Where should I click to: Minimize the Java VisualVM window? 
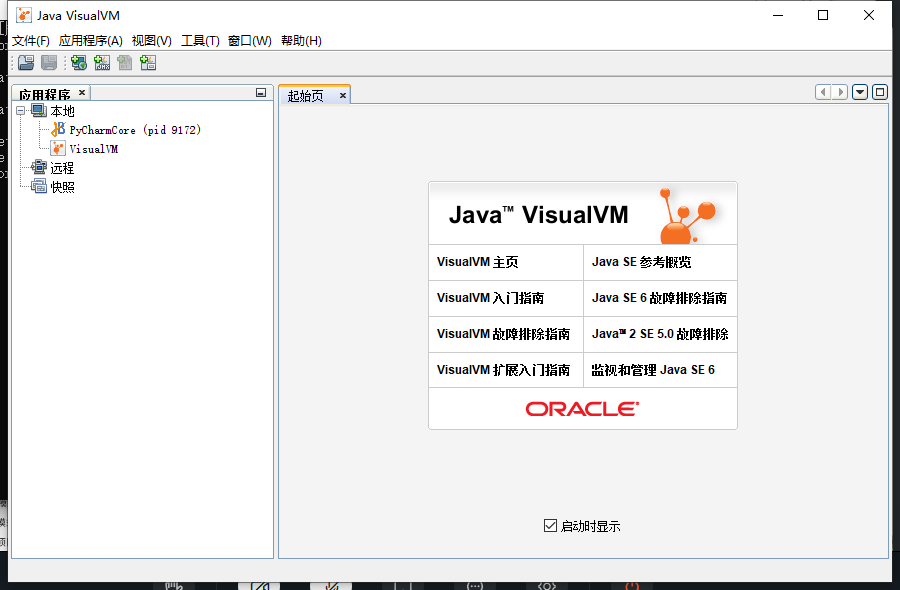pyautogui.click(x=778, y=15)
